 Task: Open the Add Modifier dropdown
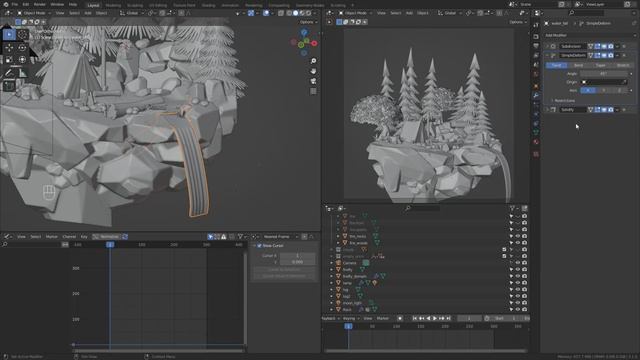[x=590, y=36]
